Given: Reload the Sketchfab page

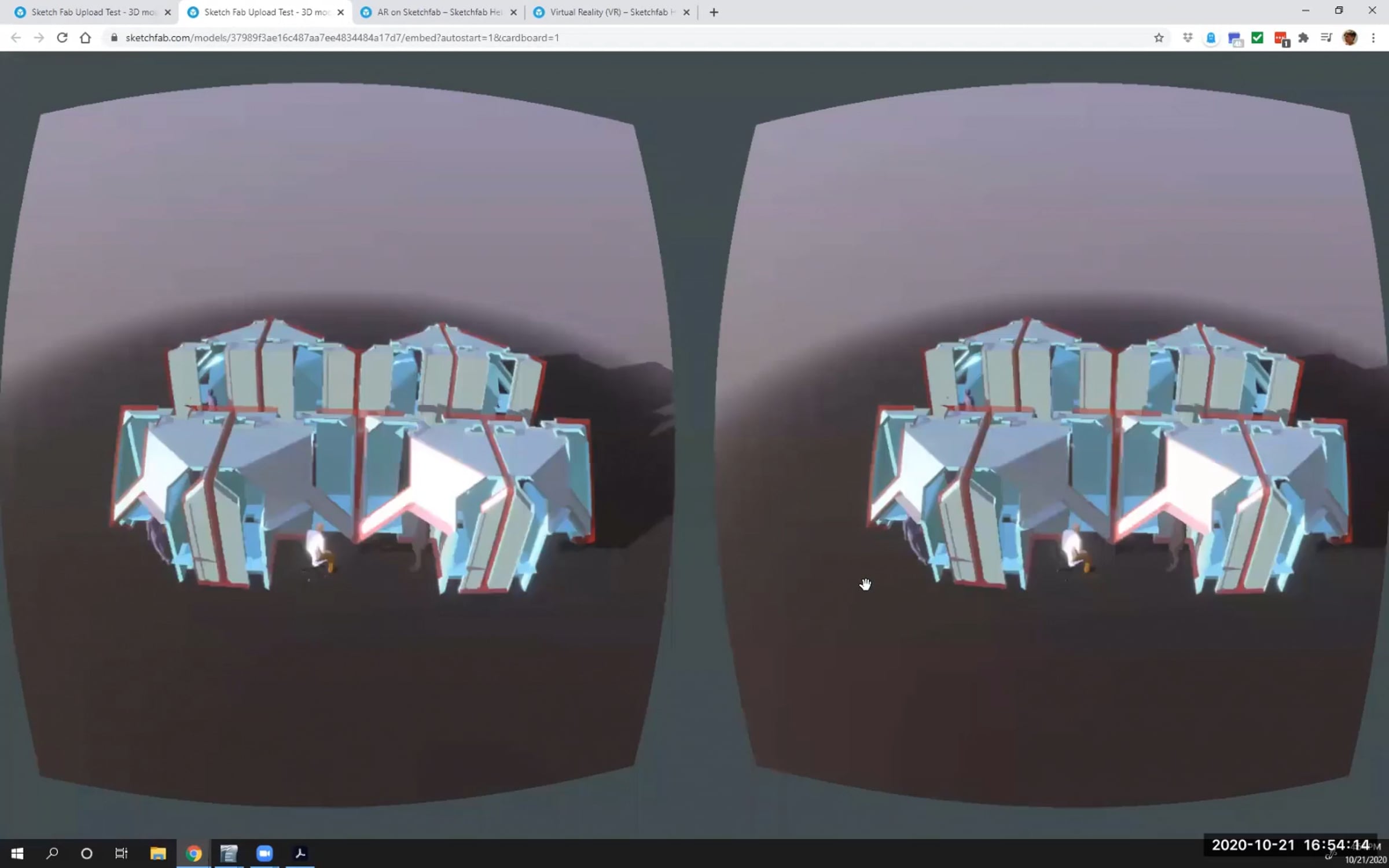Looking at the screenshot, I should click(x=62, y=38).
